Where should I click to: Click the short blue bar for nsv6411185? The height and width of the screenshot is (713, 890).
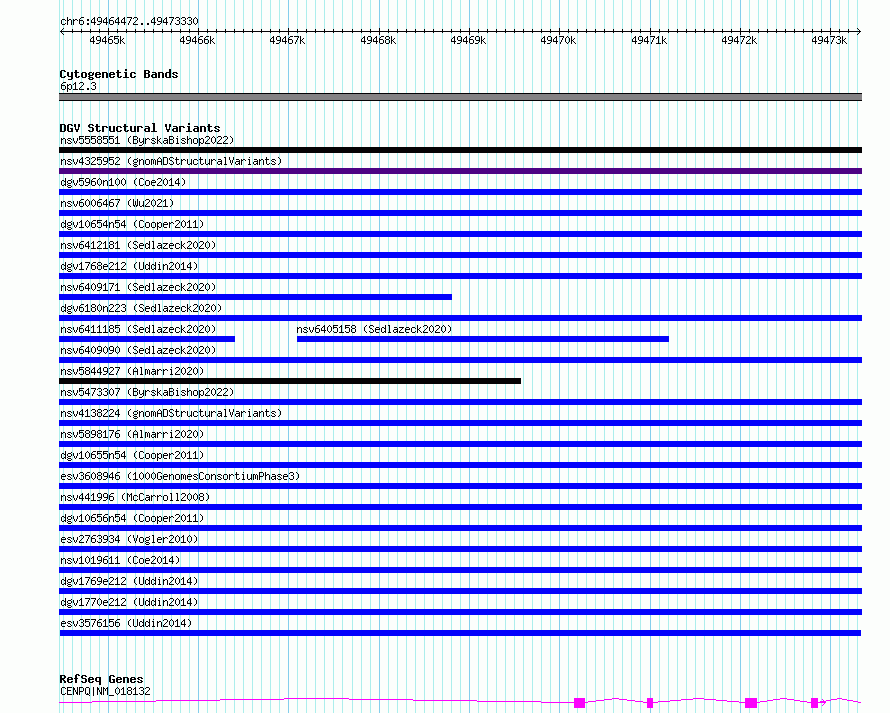(x=147, y=339)
